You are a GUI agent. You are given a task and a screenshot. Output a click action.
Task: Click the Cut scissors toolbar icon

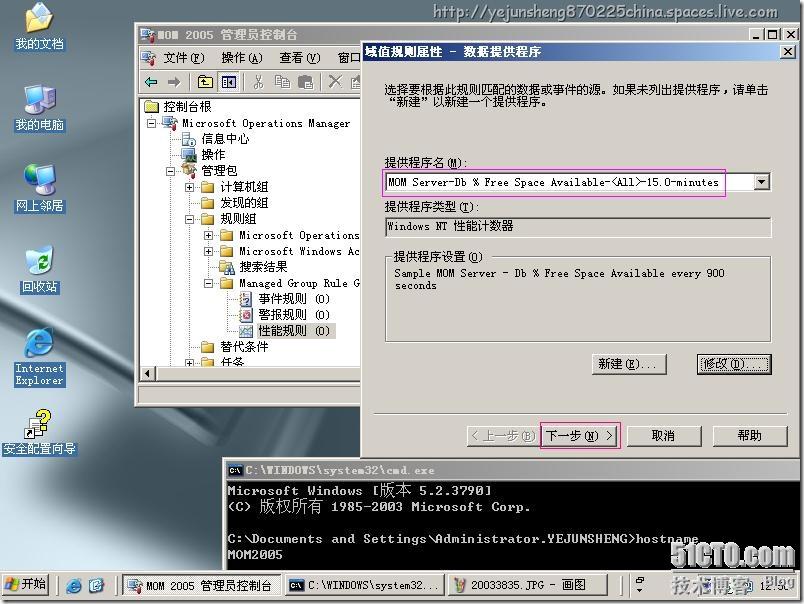coord(258,82)
